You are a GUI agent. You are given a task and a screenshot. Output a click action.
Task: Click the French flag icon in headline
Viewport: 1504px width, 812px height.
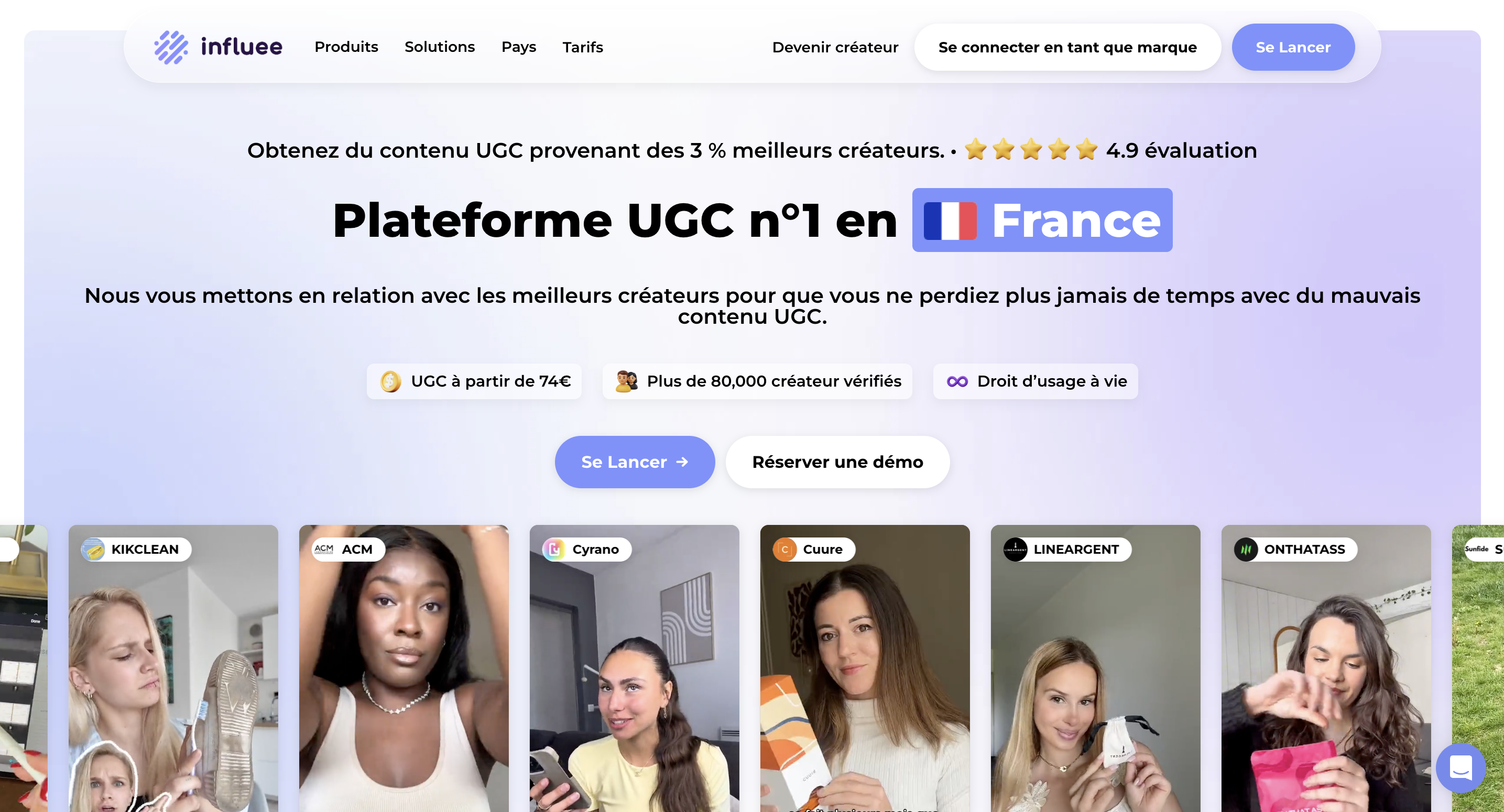[950, 221]
